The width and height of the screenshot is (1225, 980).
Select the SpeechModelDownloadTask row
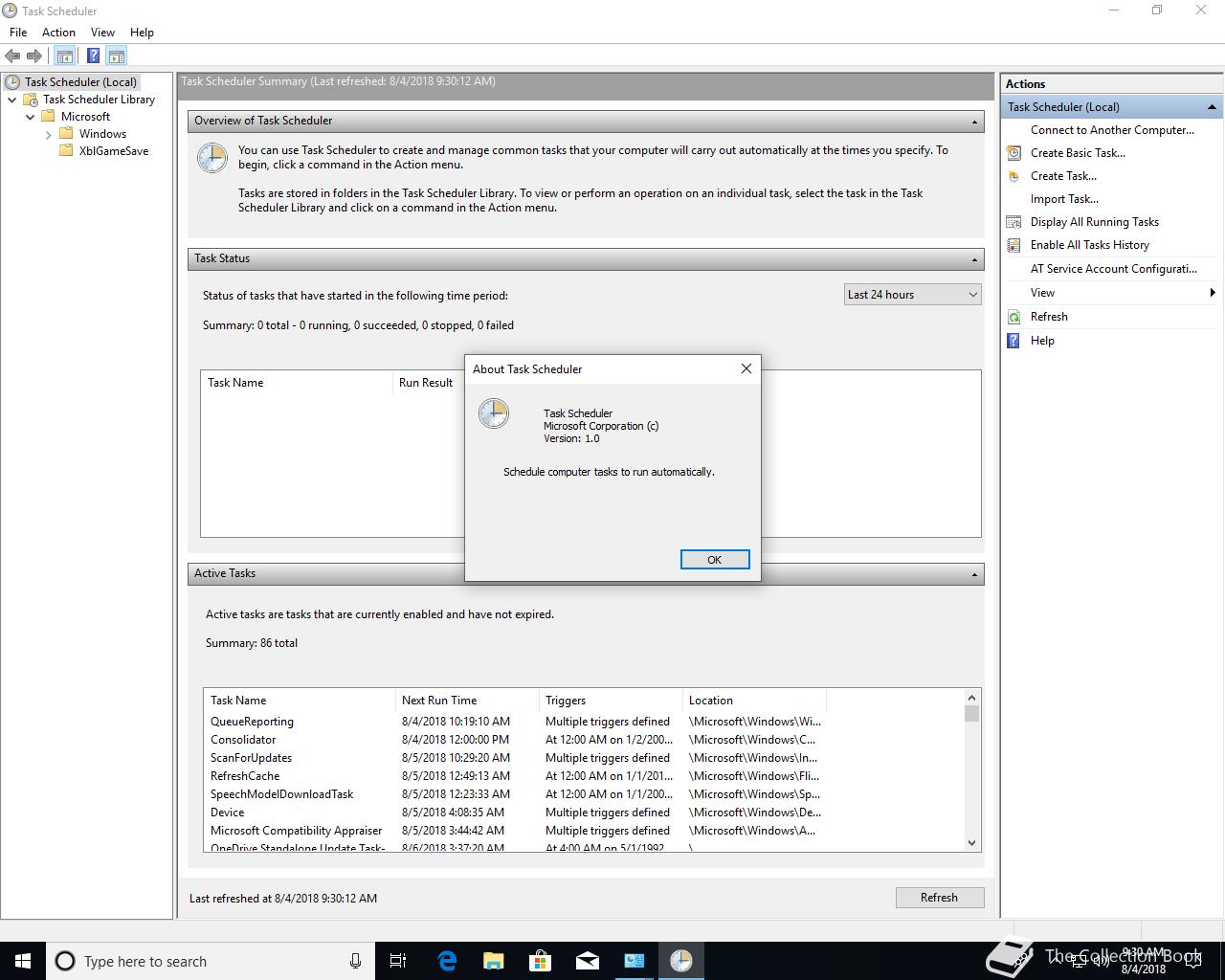coord(516,794)
